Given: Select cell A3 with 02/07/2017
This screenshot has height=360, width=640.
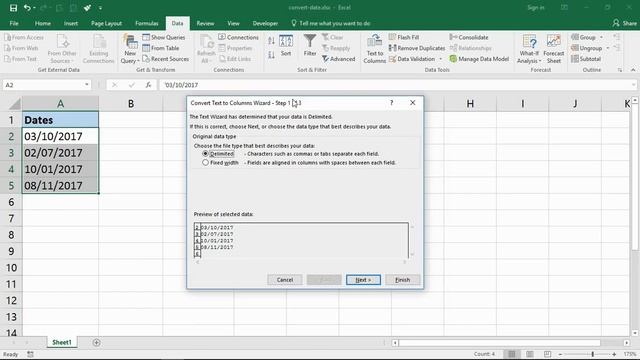Looking at the screenshot, I should click(x=60, y=153).
